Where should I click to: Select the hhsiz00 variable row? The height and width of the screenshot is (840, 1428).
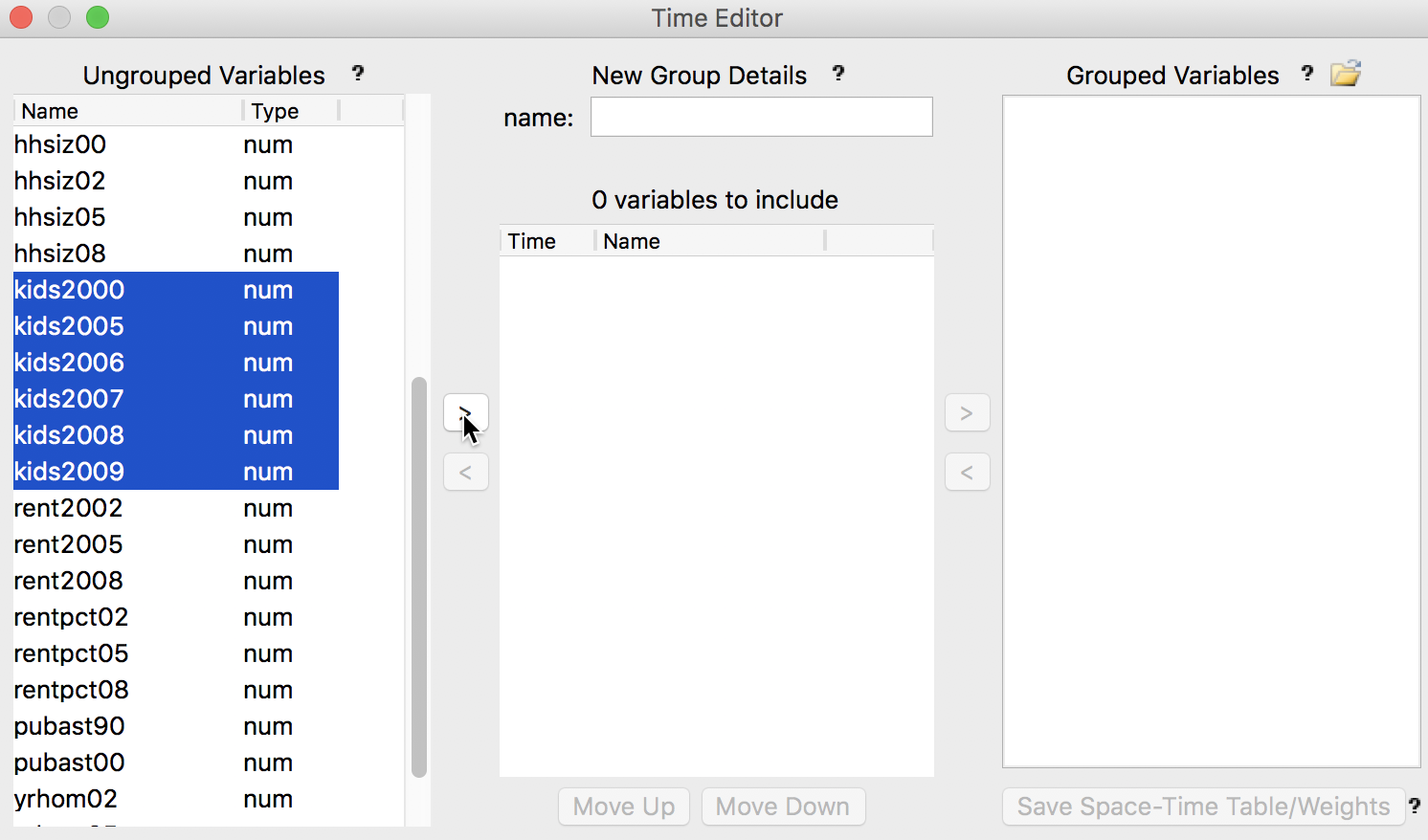(x=176, y=144)
